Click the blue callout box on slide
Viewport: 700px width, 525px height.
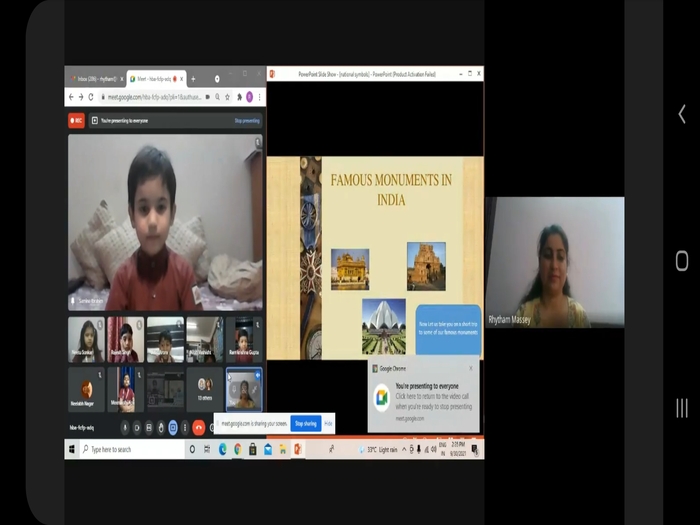(x=448, y=330)
